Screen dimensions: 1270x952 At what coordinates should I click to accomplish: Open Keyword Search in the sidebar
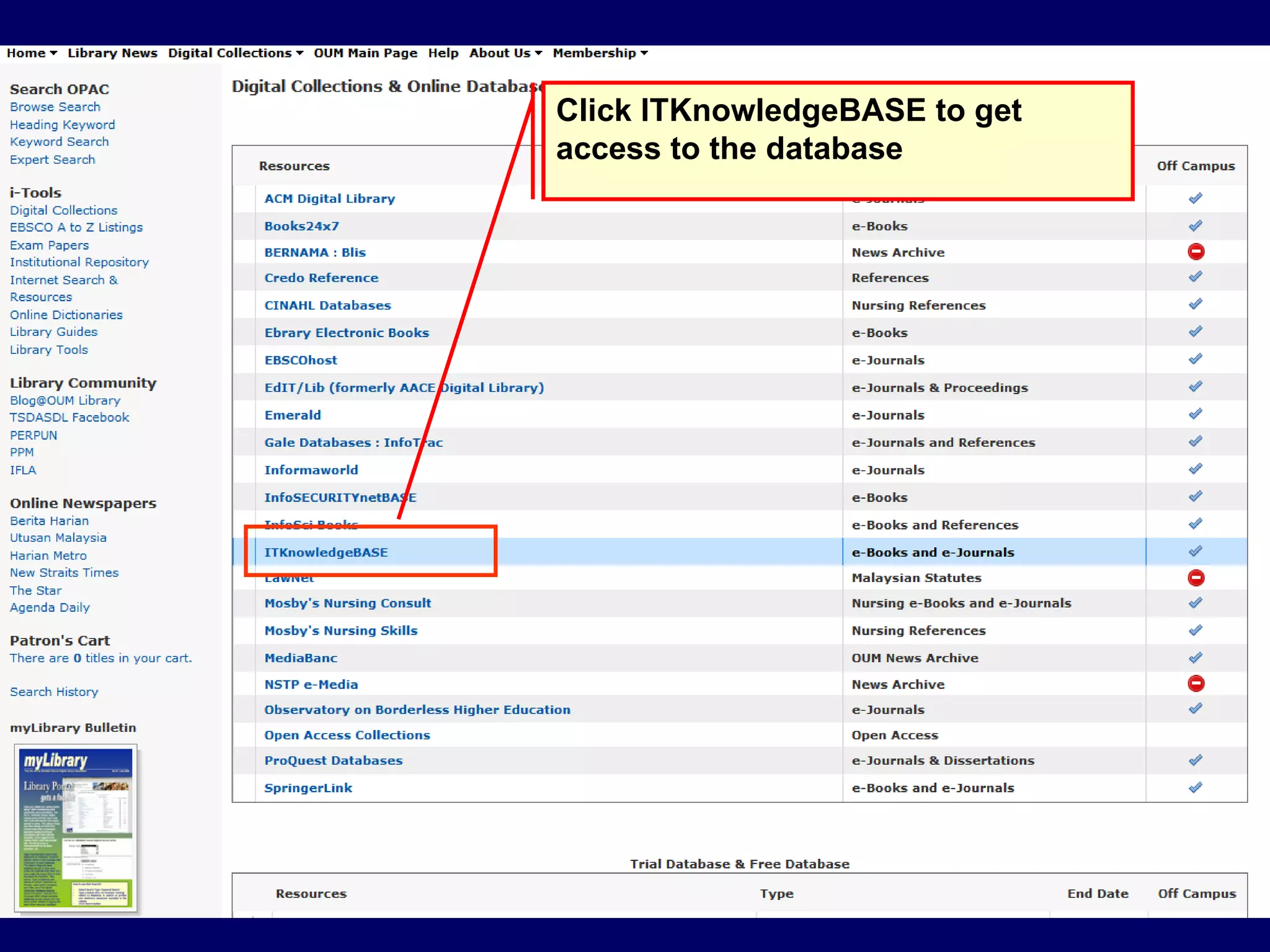(60, 142)
